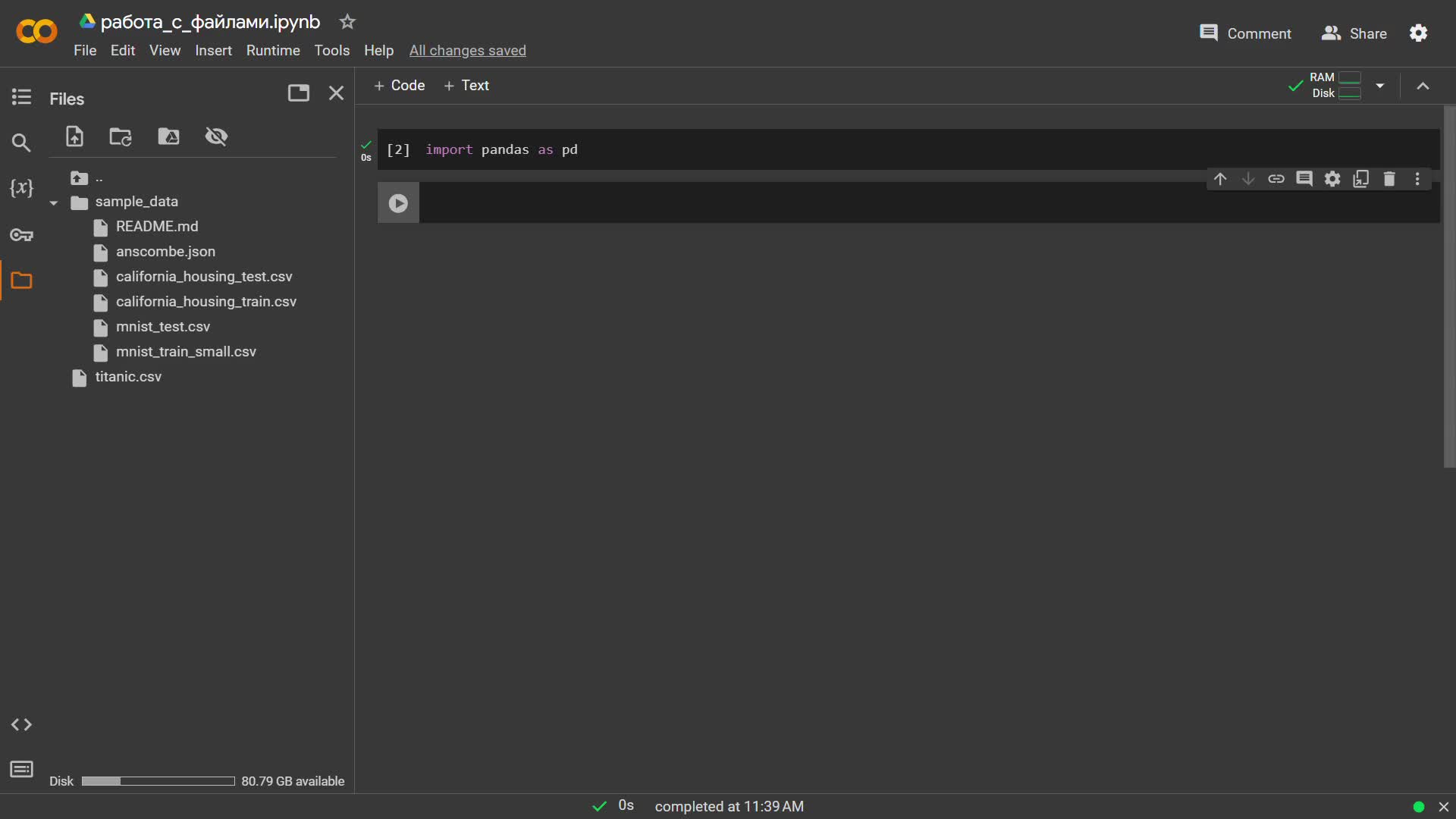
Task: Select anscombe.json file
Action: [165, 252]
